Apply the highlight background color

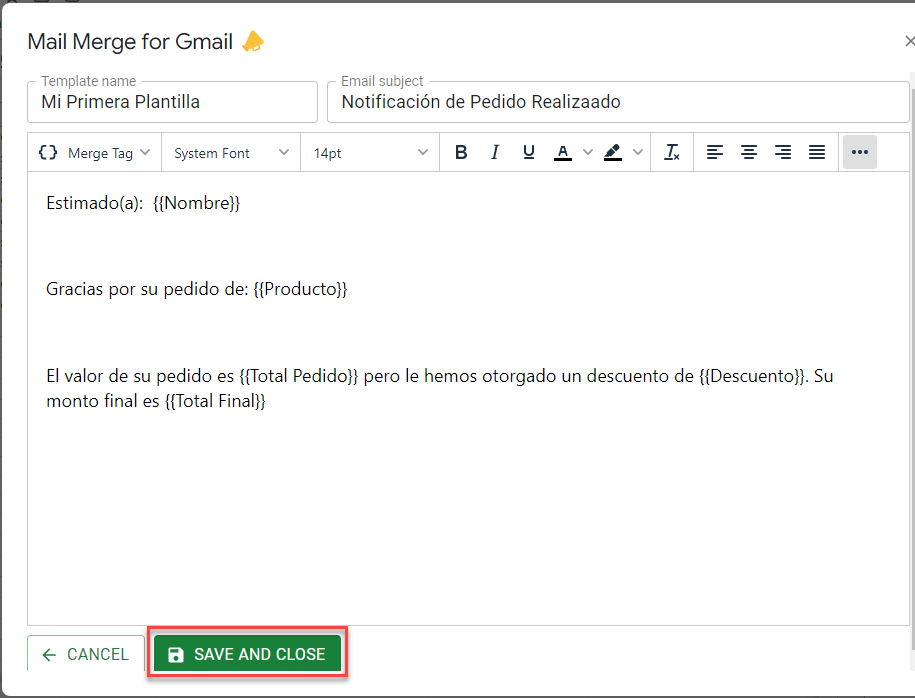click(613, 152)
